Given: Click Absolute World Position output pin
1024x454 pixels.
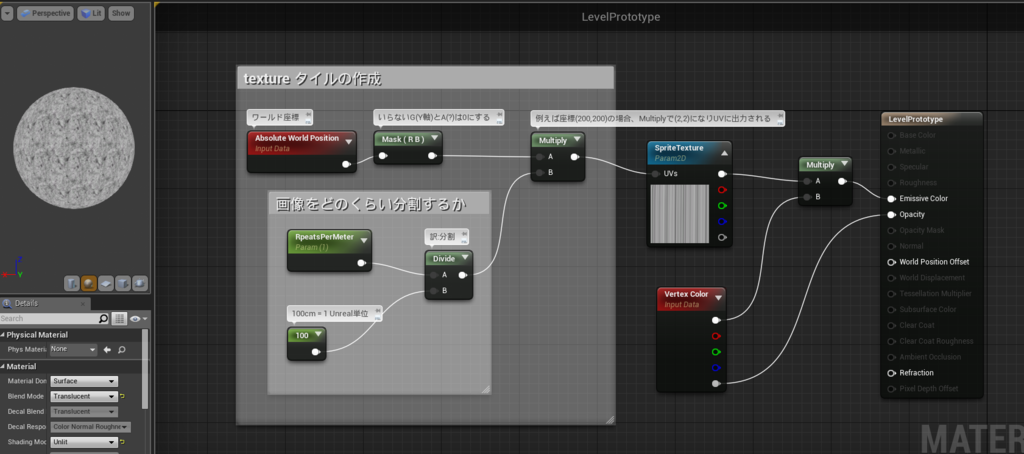Looking at the screenshot, I should 346,164.
